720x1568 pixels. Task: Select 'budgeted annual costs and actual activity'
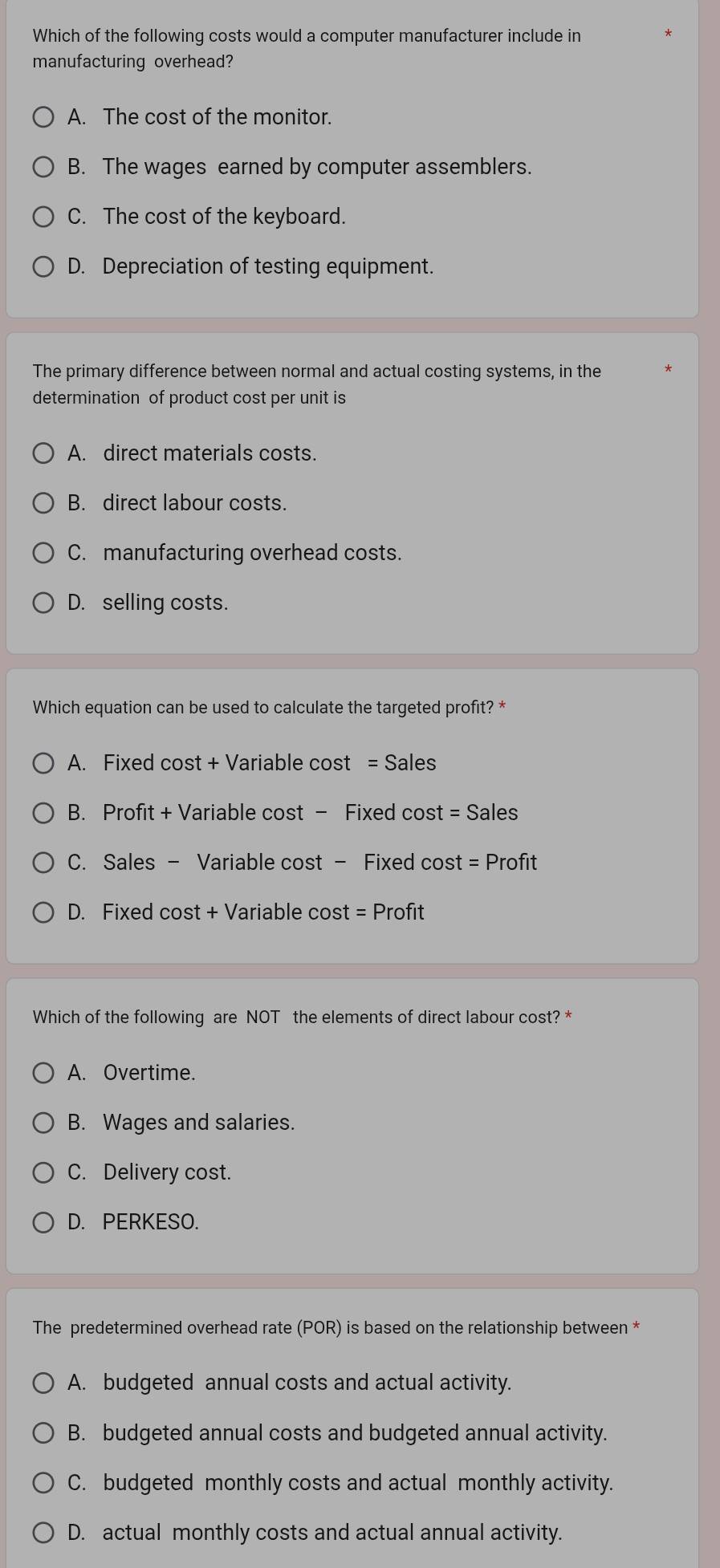pyautogui.click(x=43, y=1383)
